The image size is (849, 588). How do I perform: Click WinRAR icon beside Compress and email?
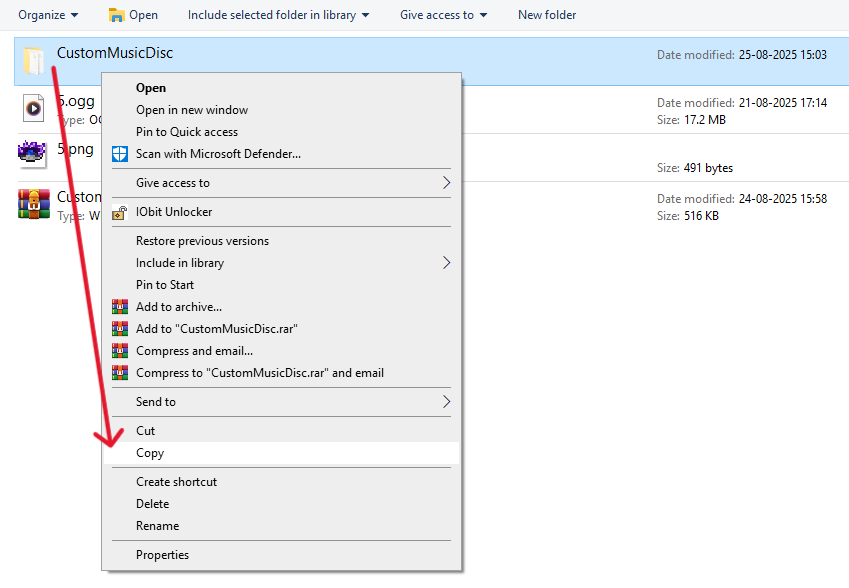[120, 351]
